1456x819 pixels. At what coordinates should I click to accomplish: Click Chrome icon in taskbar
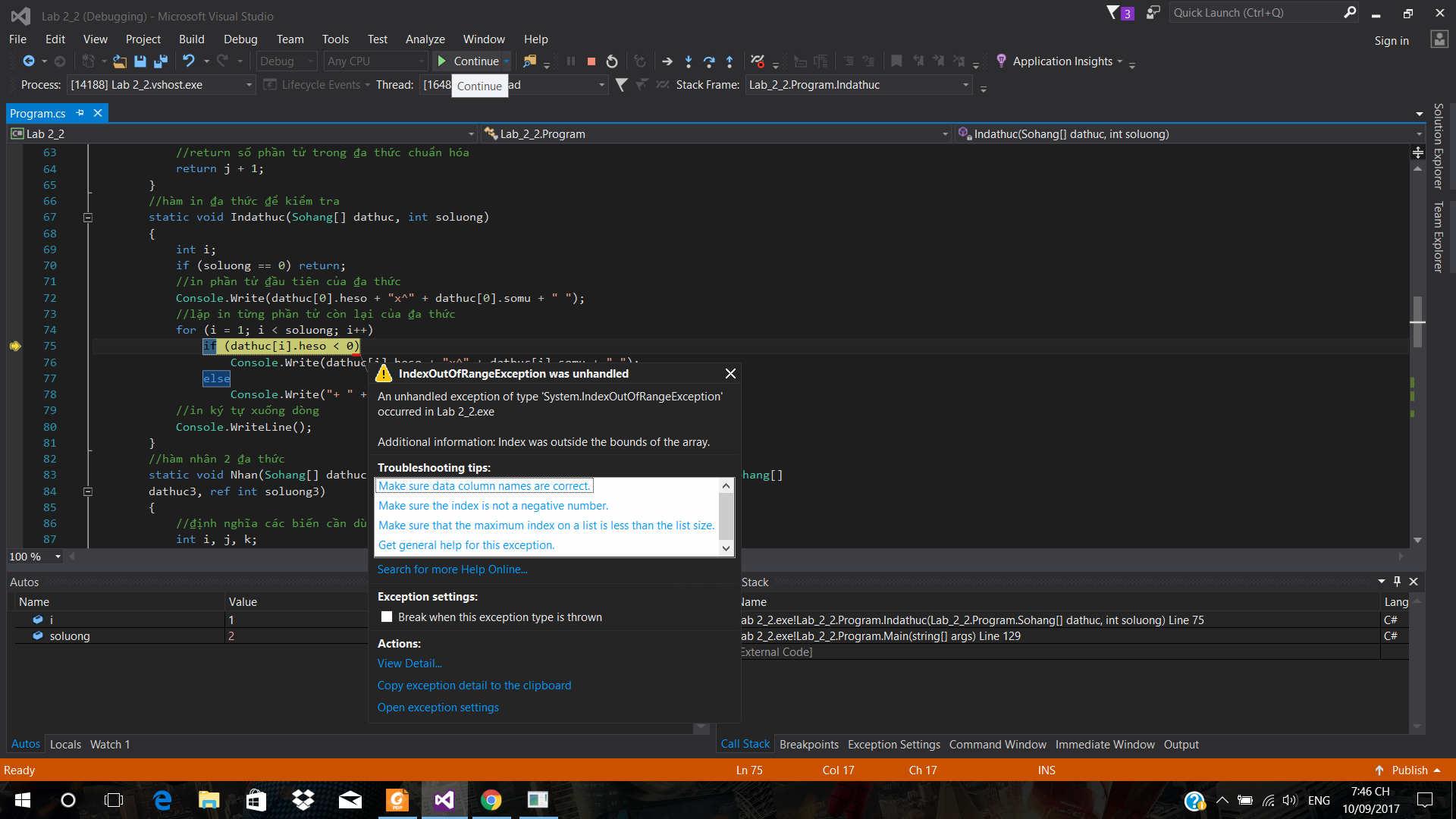(491, 800)
